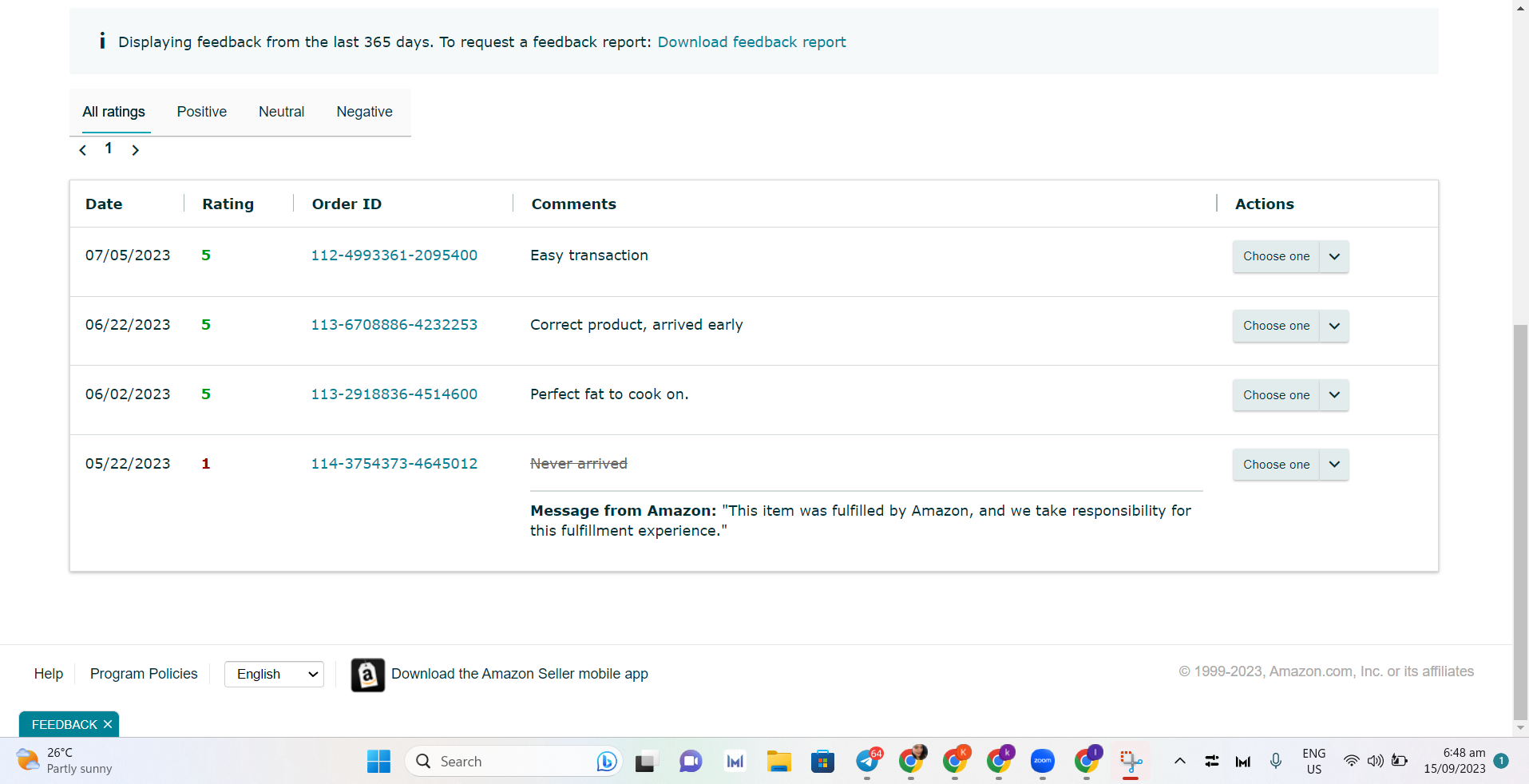Switch to the Neutral tab

pos(282,112)
